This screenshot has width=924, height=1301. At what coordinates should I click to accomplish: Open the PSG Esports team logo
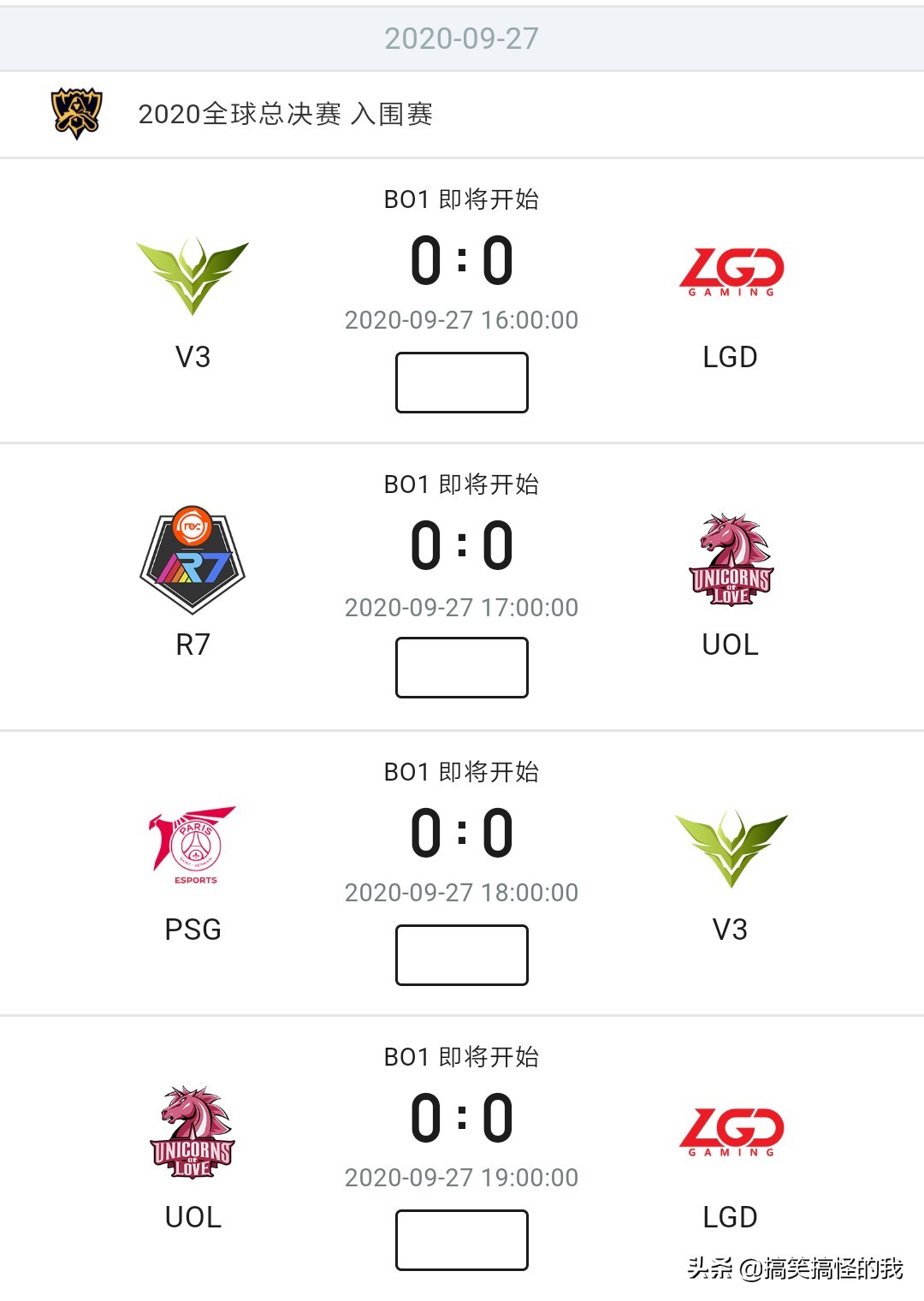tap(193, 845)
